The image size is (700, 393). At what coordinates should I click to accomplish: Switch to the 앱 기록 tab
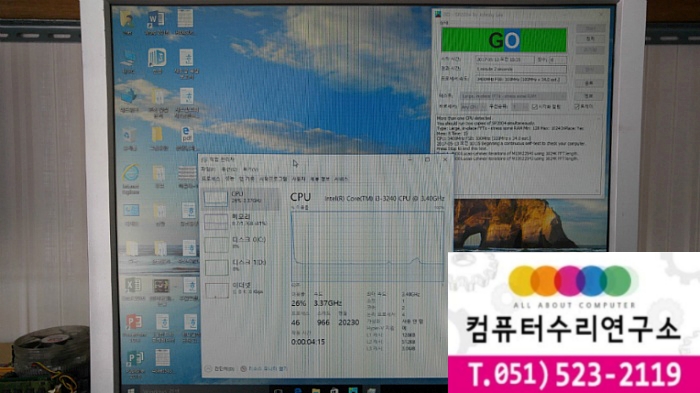(x=246, y=179)
